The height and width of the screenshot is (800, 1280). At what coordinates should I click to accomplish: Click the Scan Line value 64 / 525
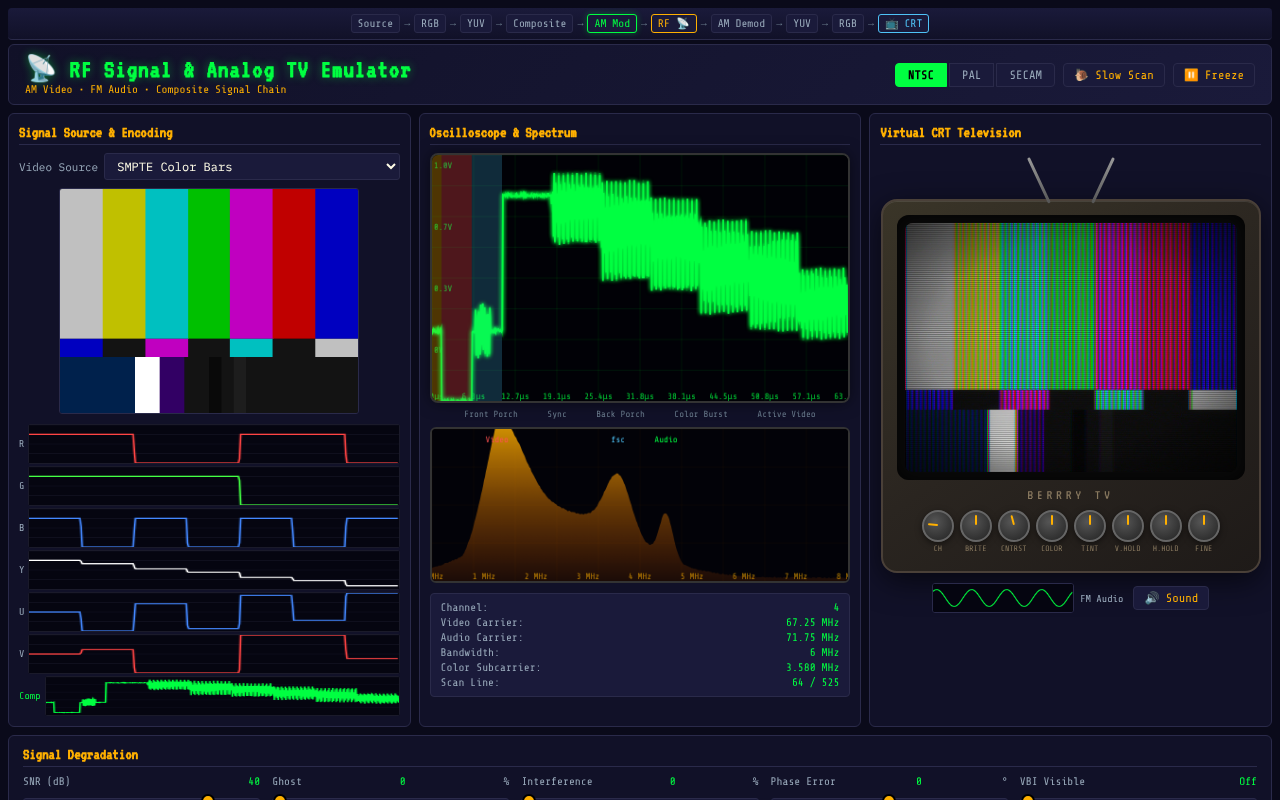click(x=816, y=682)
